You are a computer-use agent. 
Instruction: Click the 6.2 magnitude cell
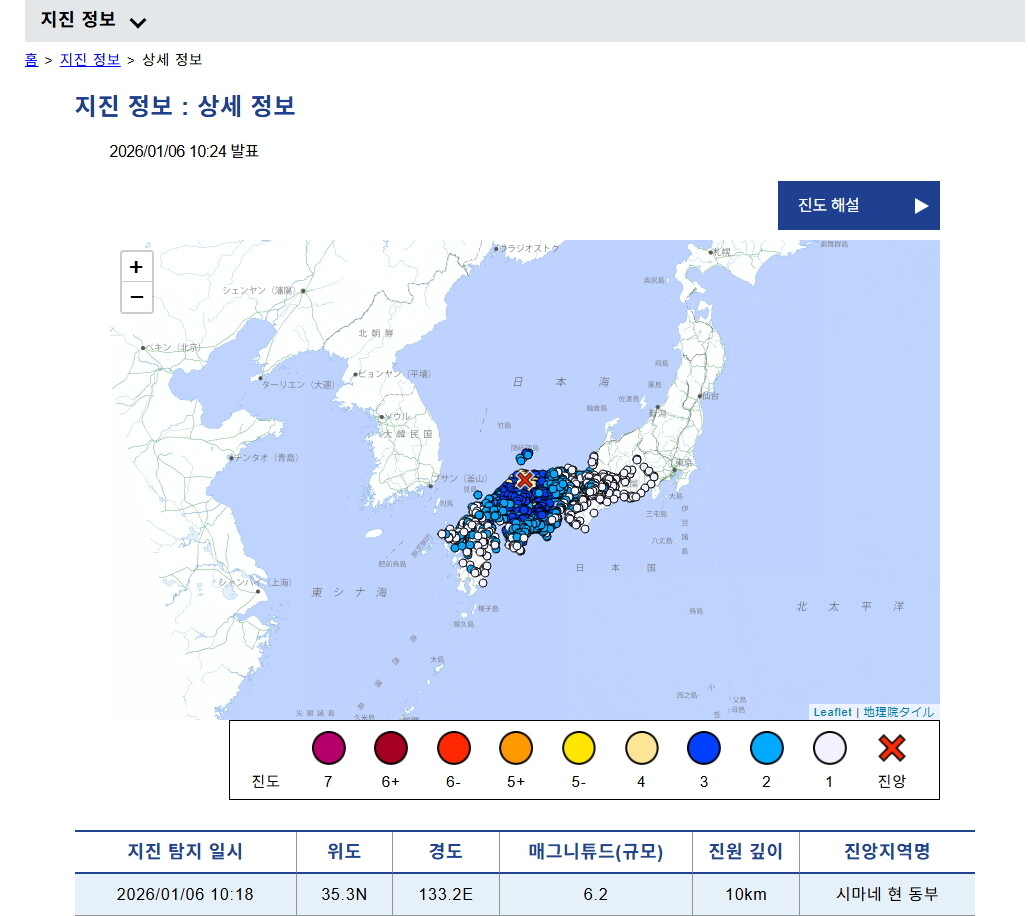tap(596, 894)
